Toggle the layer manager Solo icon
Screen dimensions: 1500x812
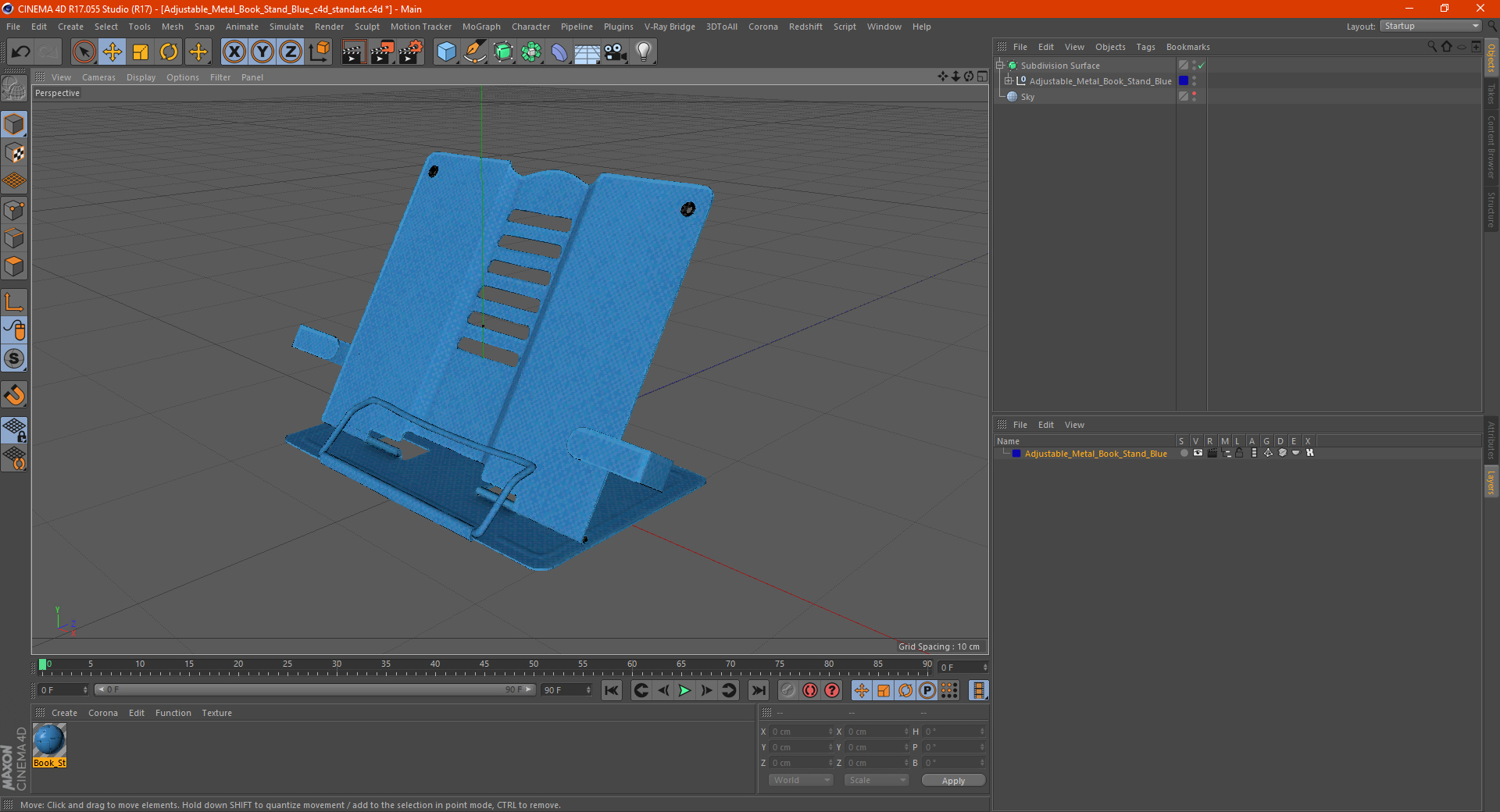[x=1184, y=453]
